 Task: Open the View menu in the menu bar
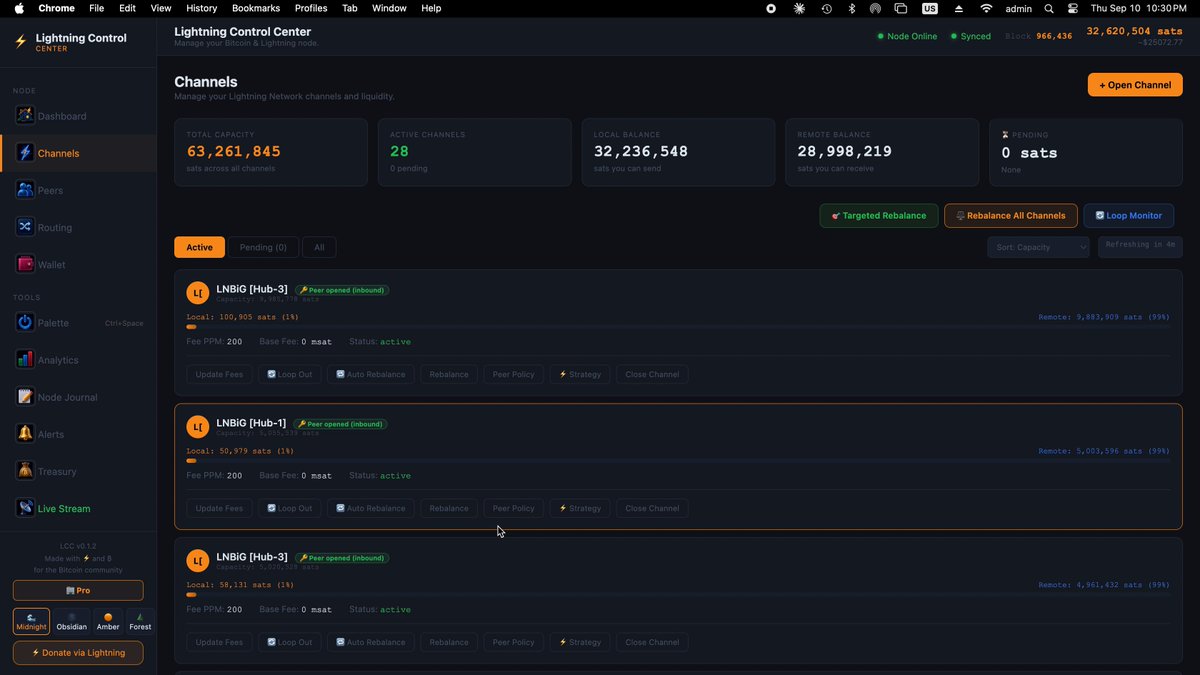(160, 8)
